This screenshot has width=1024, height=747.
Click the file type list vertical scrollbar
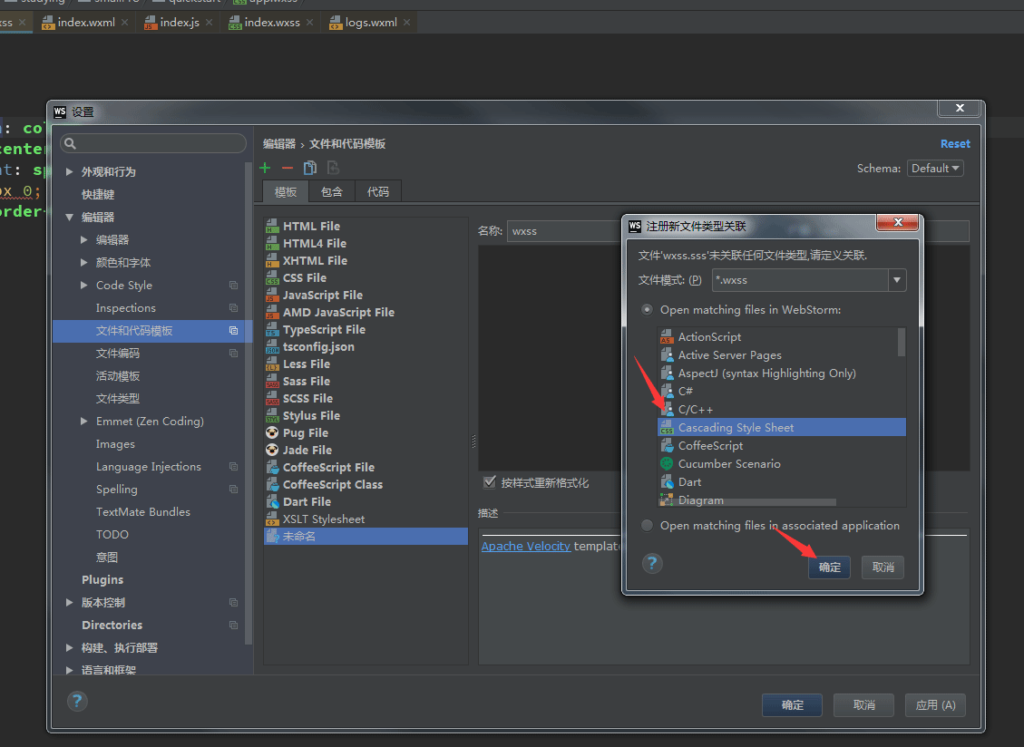tap(901, 342)
